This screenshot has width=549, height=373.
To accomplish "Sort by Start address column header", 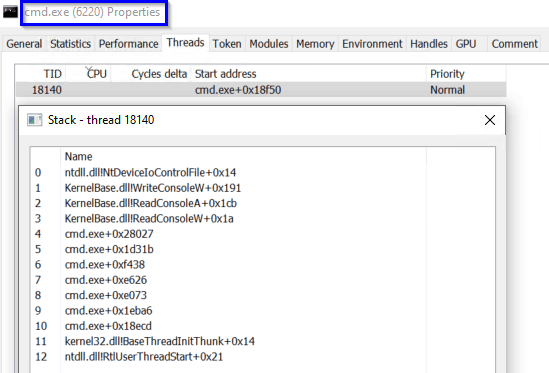I will tap(308, 74).
